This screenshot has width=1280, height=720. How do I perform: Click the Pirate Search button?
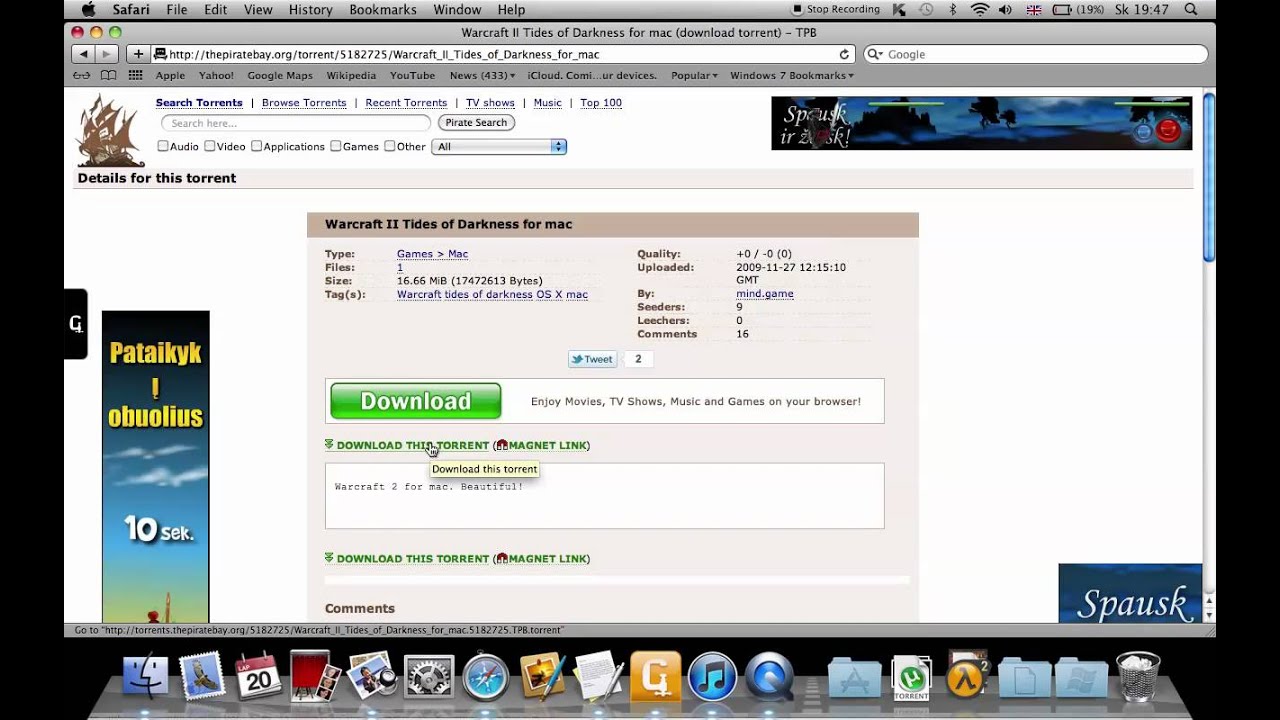(x=476, y=123)
